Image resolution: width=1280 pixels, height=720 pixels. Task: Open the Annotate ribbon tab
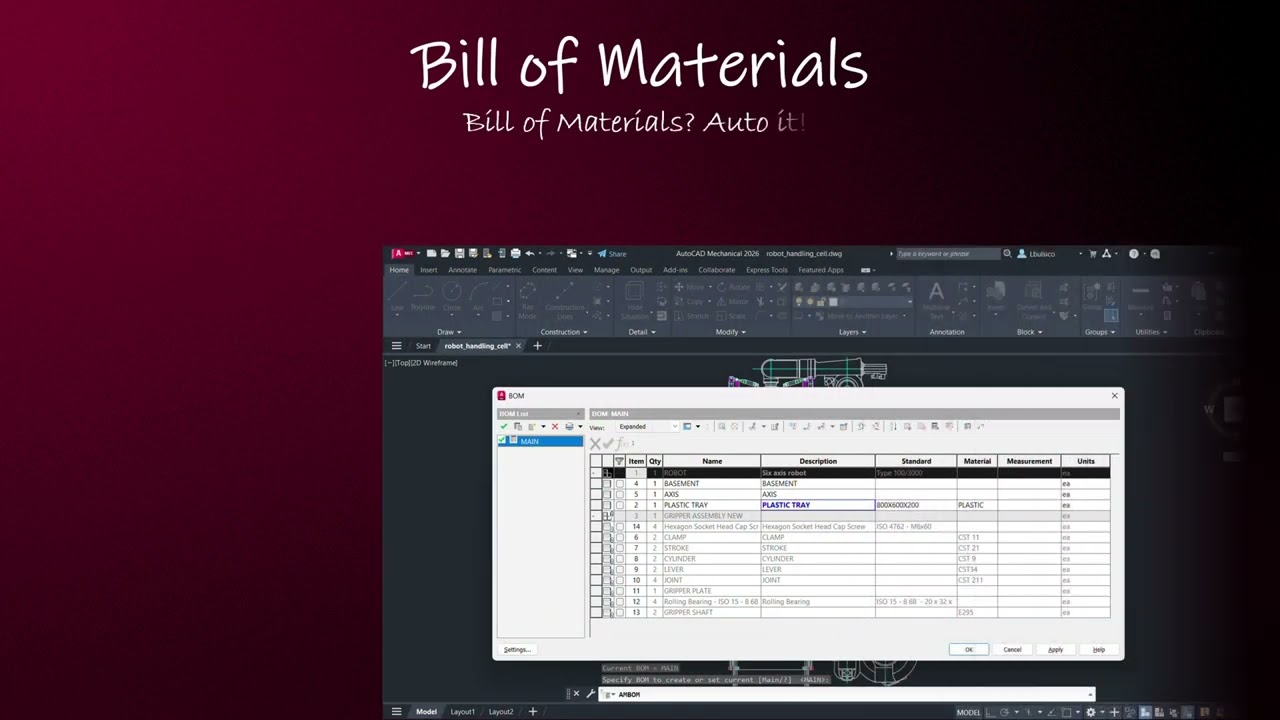[x=462, y=270]
